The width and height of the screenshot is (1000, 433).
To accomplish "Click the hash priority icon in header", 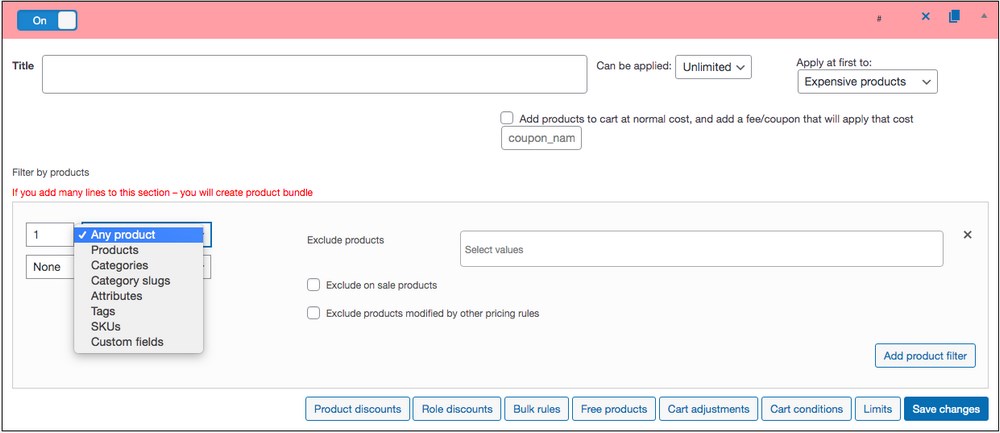I will click(x=879, y=19).
